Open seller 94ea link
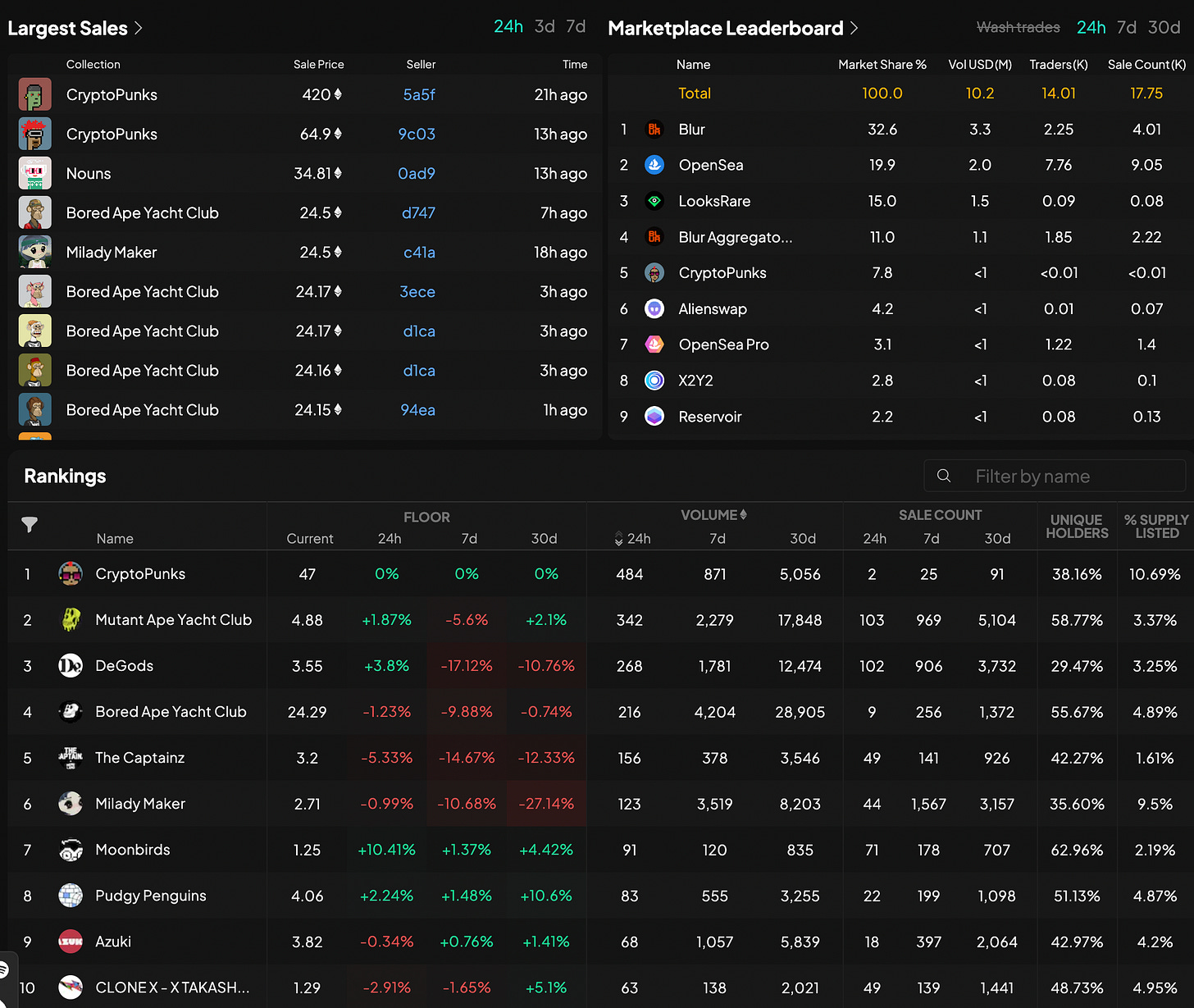Viewport: 1194px width, 1008px height. click(417, 409)
